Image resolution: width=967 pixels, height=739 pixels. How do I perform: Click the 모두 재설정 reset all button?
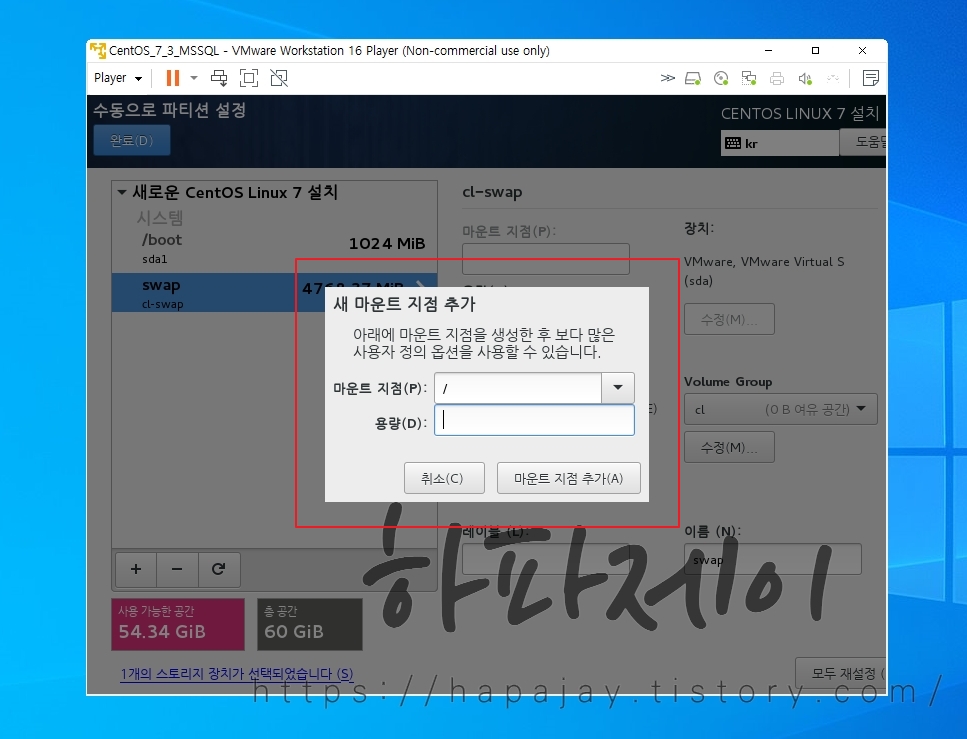[x=842, y=673]
